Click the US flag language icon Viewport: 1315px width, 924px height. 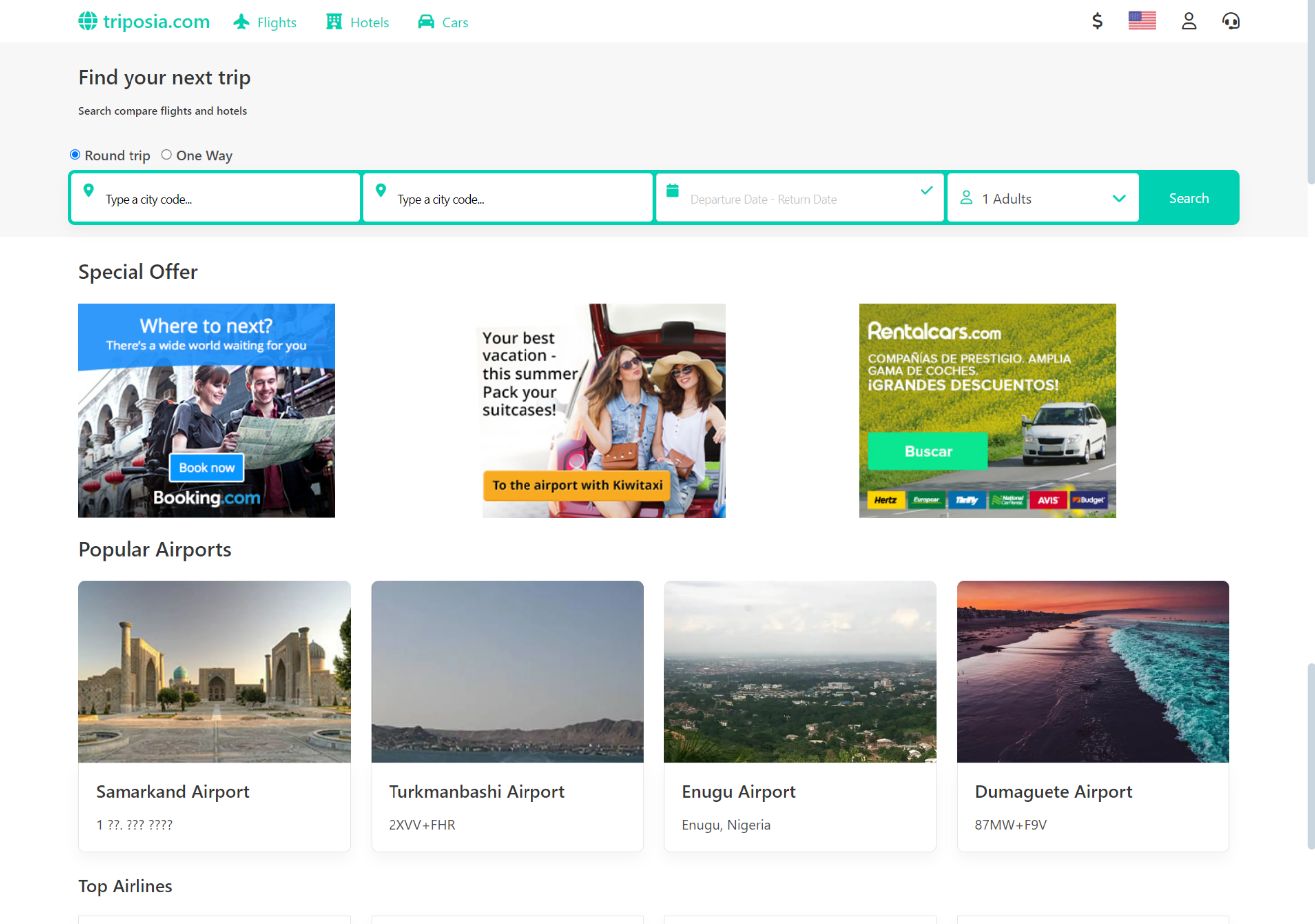click(1142, 21)
